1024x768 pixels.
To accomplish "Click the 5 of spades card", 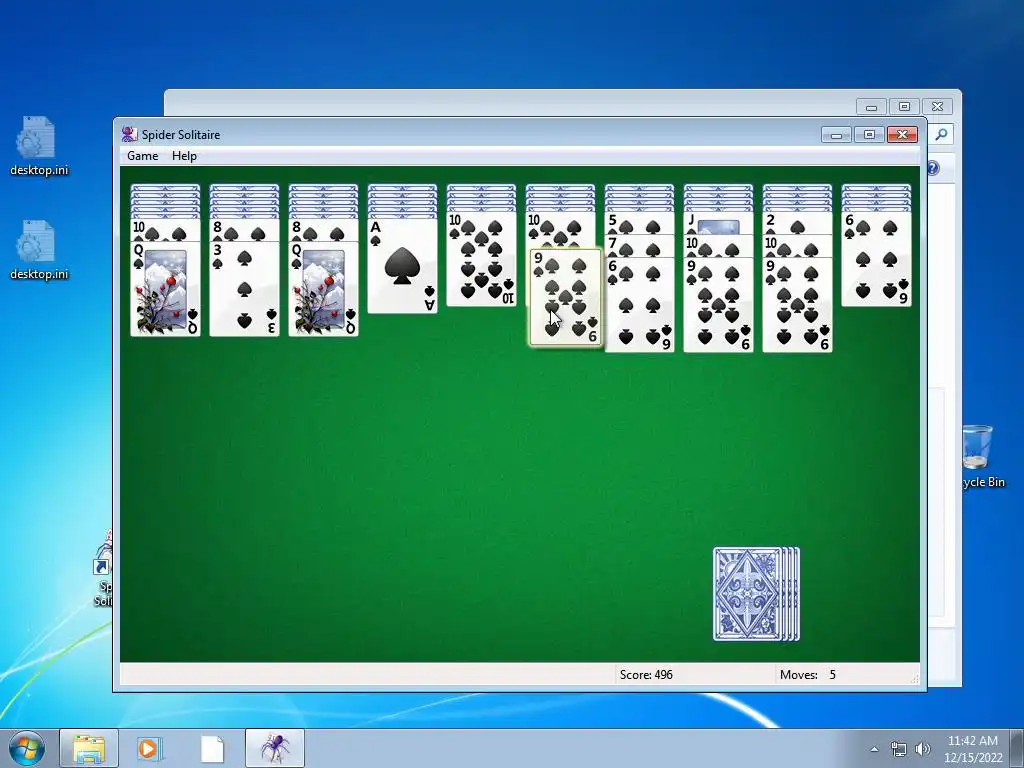I will pyautogui.click(x=639, y=223).
